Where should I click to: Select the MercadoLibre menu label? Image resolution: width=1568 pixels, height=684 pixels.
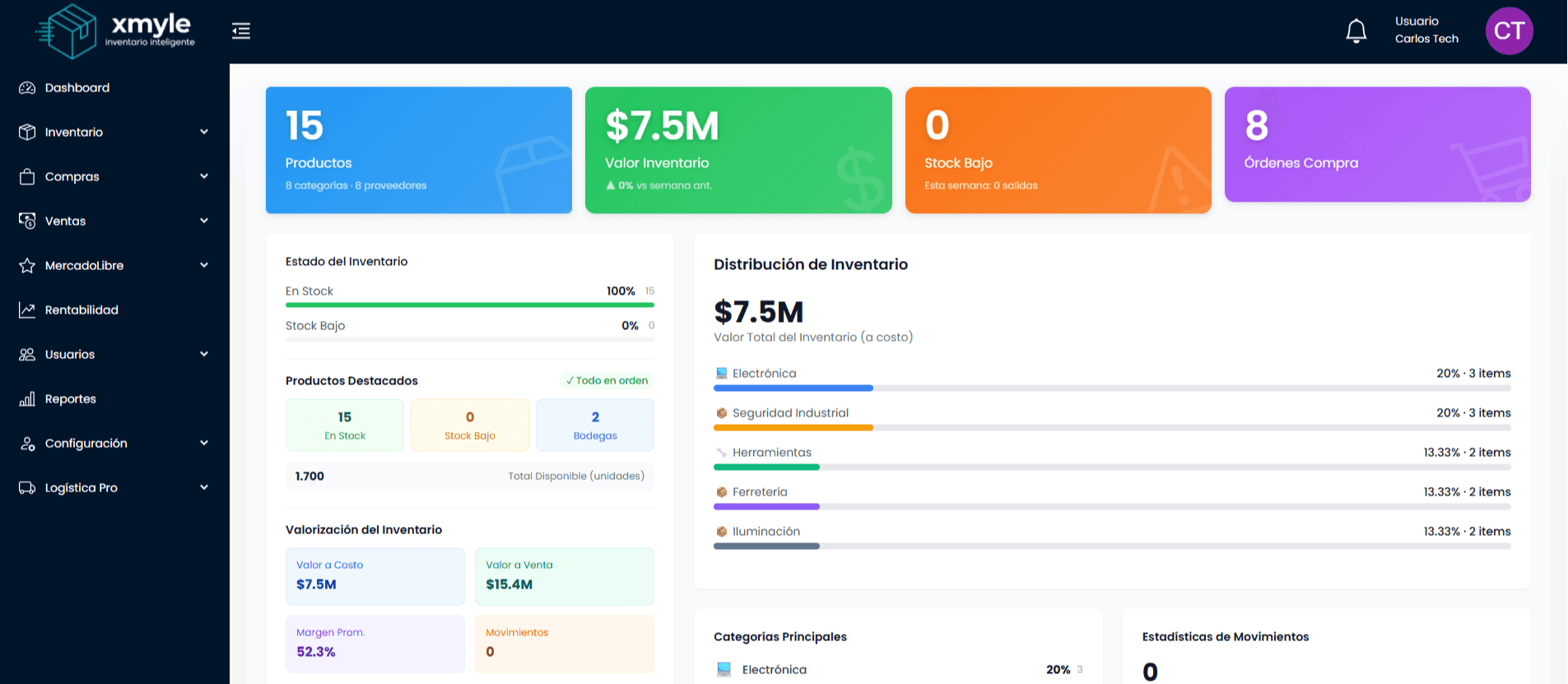[85, 266]
